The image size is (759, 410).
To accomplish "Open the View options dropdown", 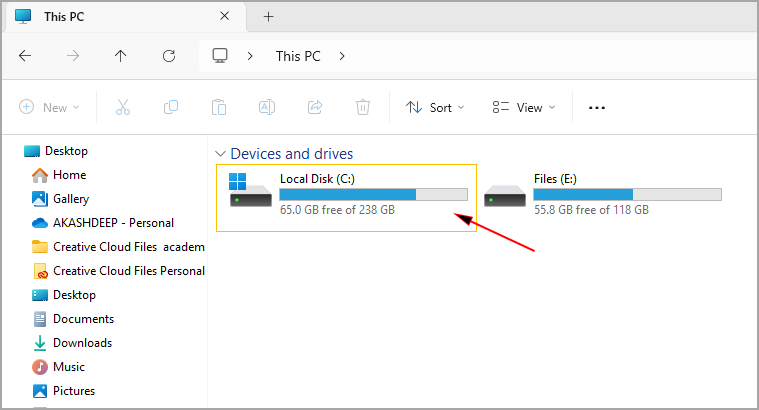I will 524,107.
